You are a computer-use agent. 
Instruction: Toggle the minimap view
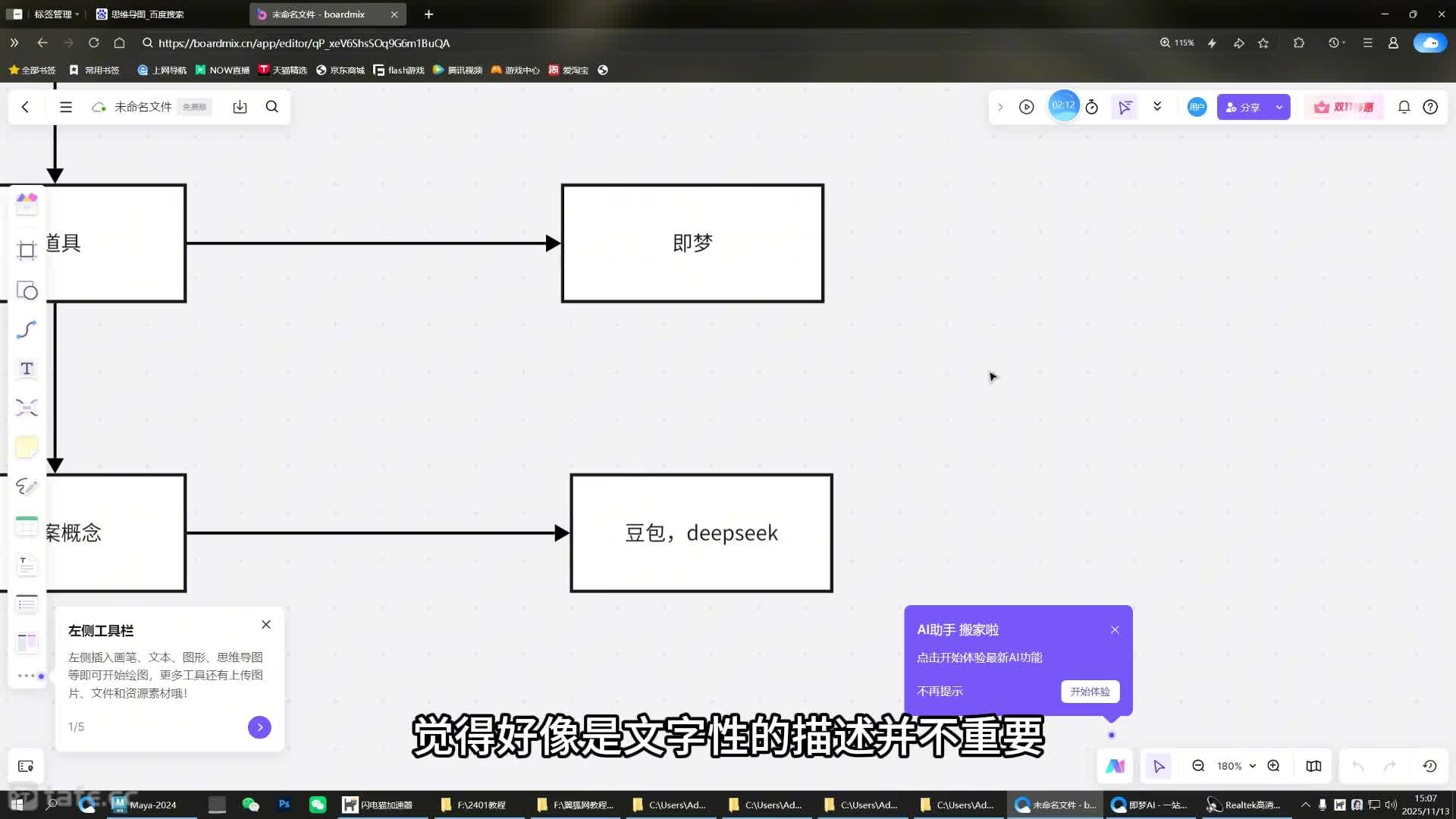pyautogui.click(x=1313, y=766)
